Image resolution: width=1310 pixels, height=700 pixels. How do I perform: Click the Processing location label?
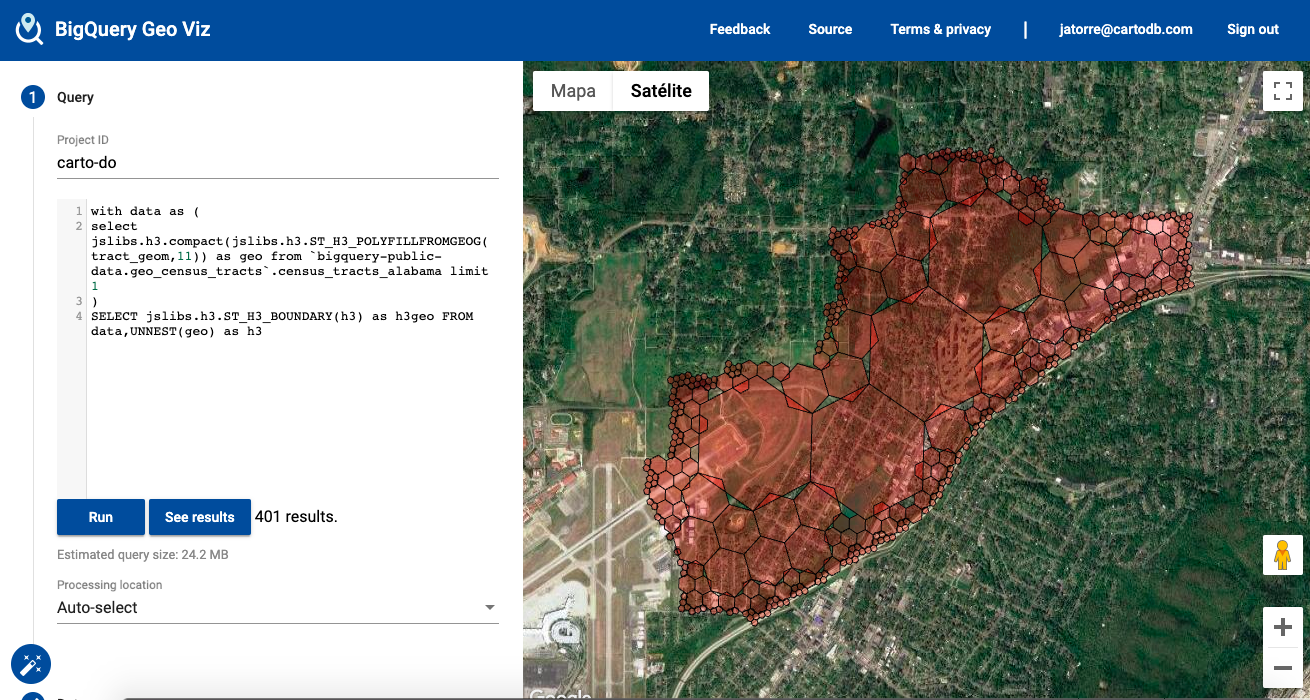point(109,585)
